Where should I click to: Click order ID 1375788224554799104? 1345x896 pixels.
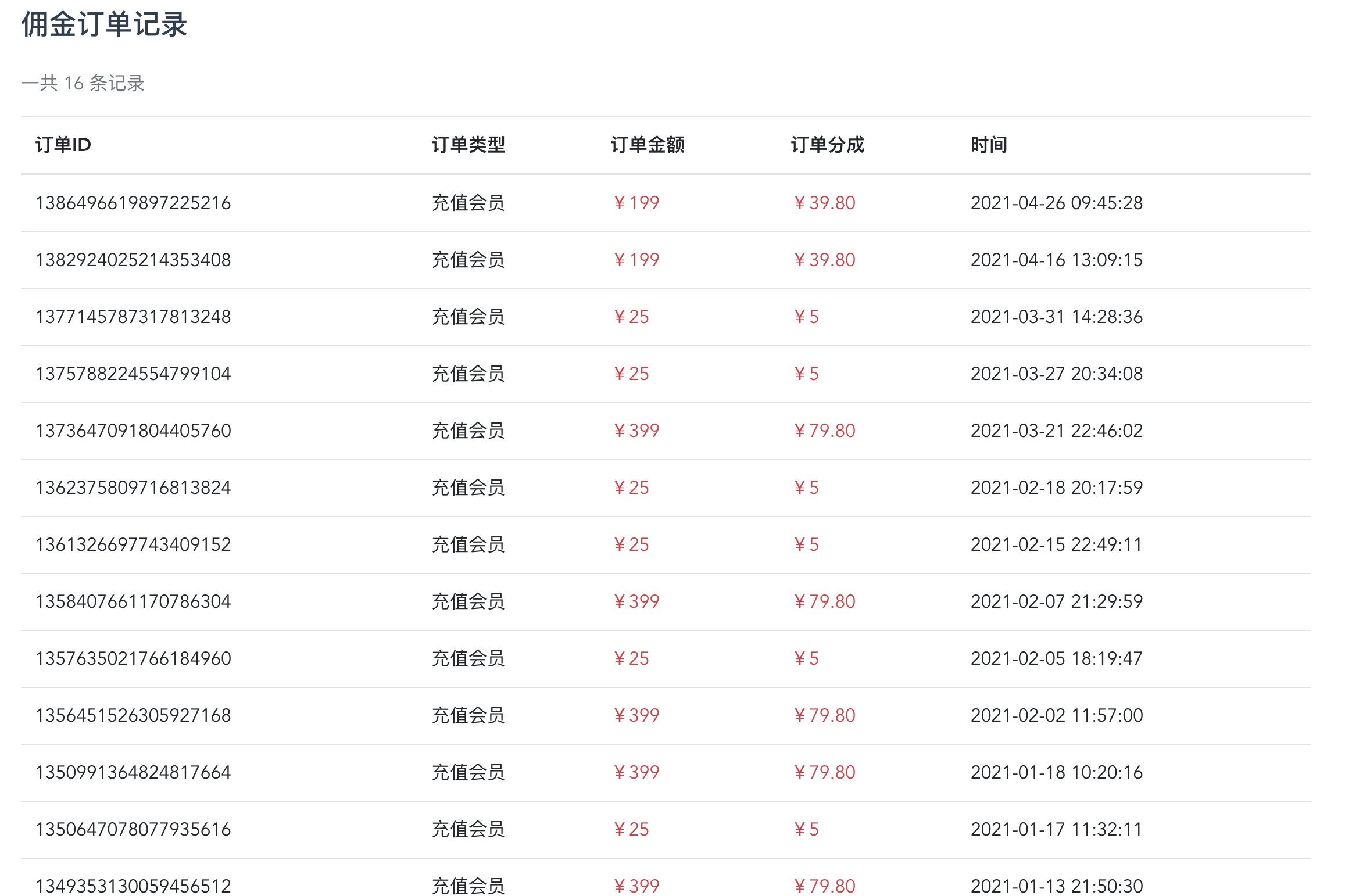[x=133, y=374]
